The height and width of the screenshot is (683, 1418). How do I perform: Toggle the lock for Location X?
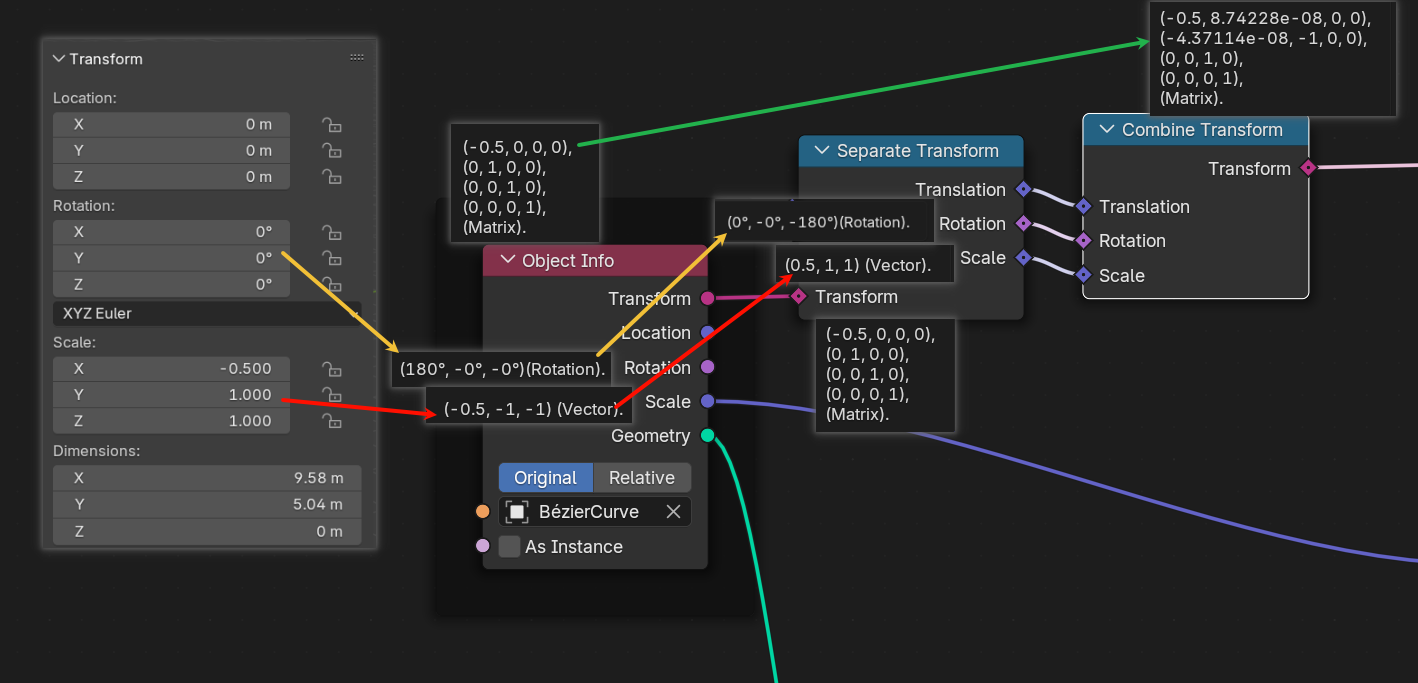331,125
